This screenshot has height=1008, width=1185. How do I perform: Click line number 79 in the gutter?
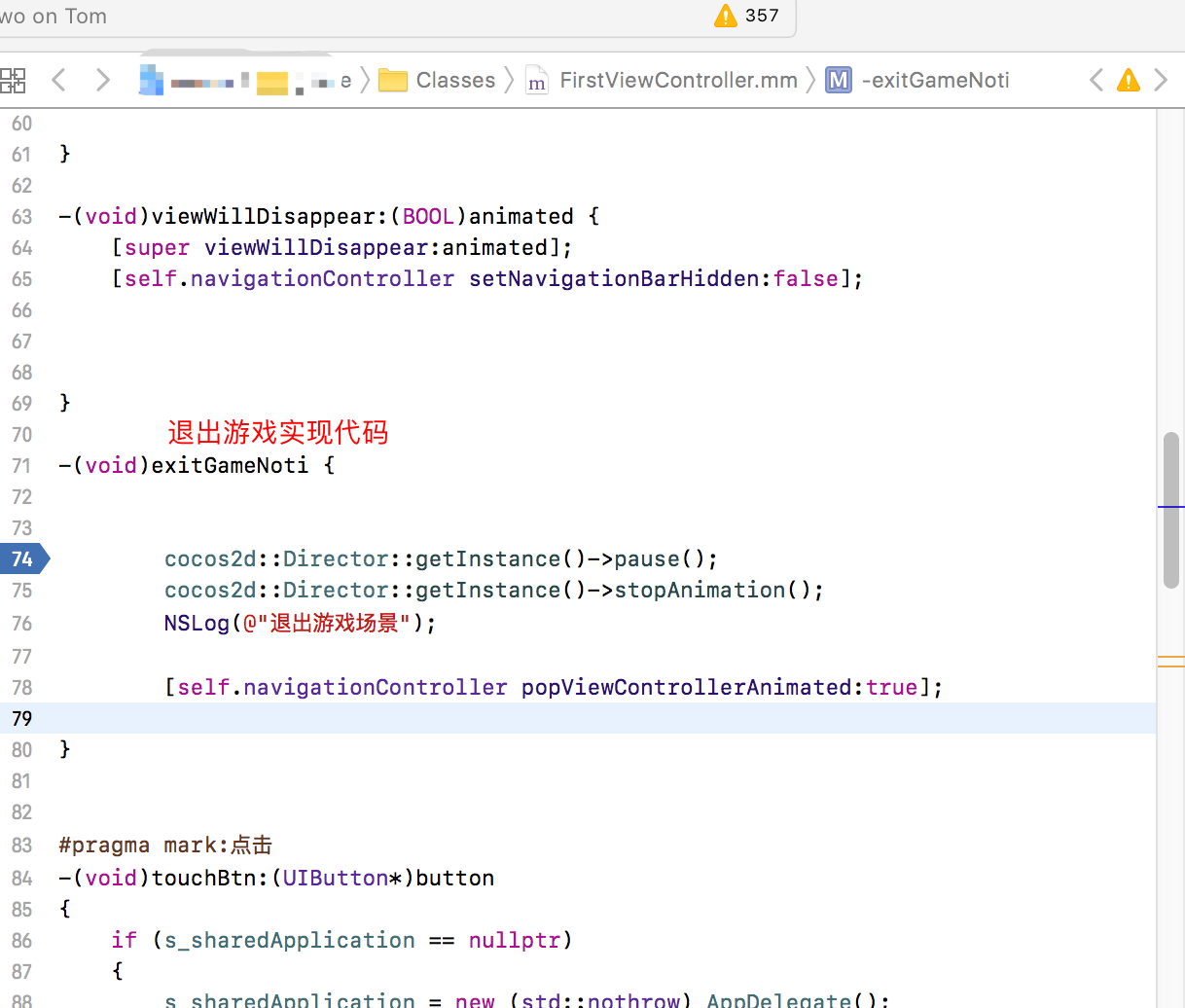coord(22,718)
